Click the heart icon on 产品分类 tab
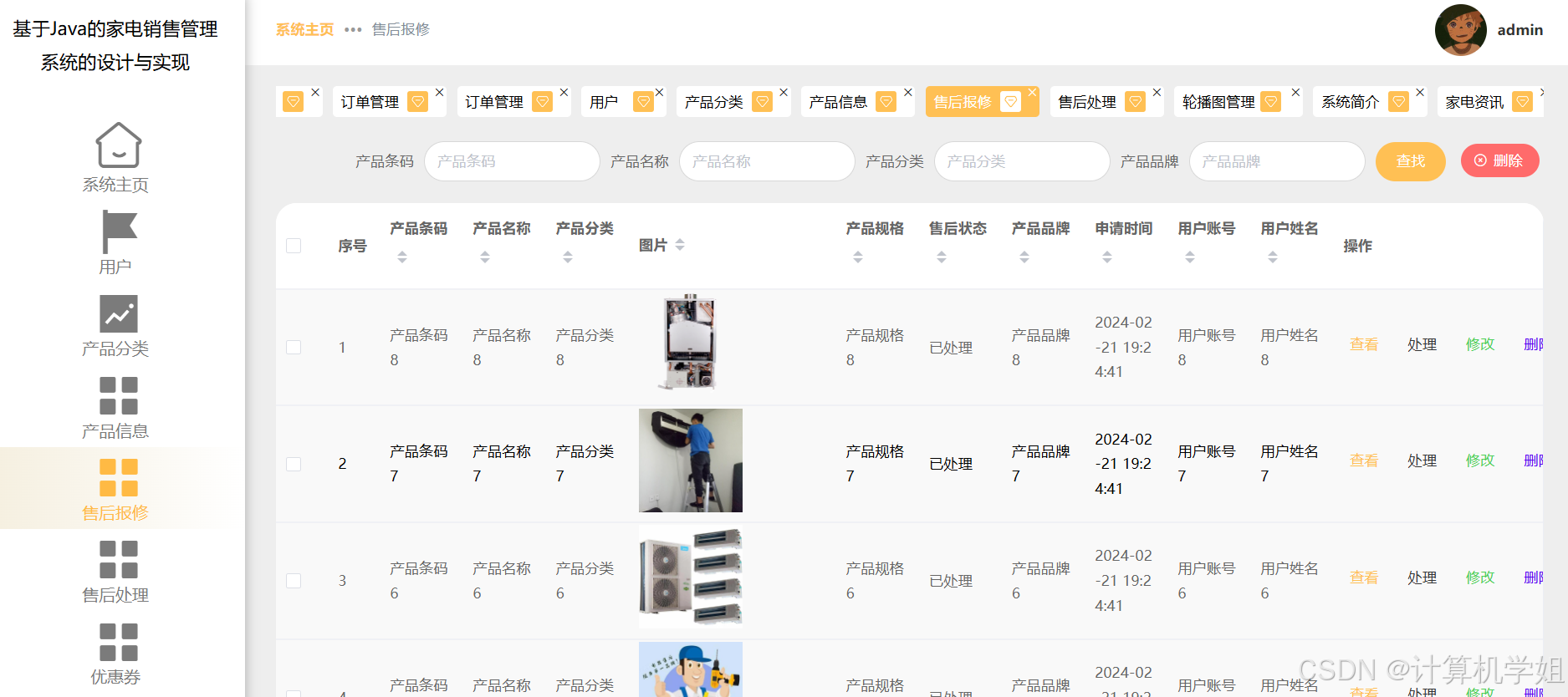Screen dimensions: 1568x697 tap(762, 102)
